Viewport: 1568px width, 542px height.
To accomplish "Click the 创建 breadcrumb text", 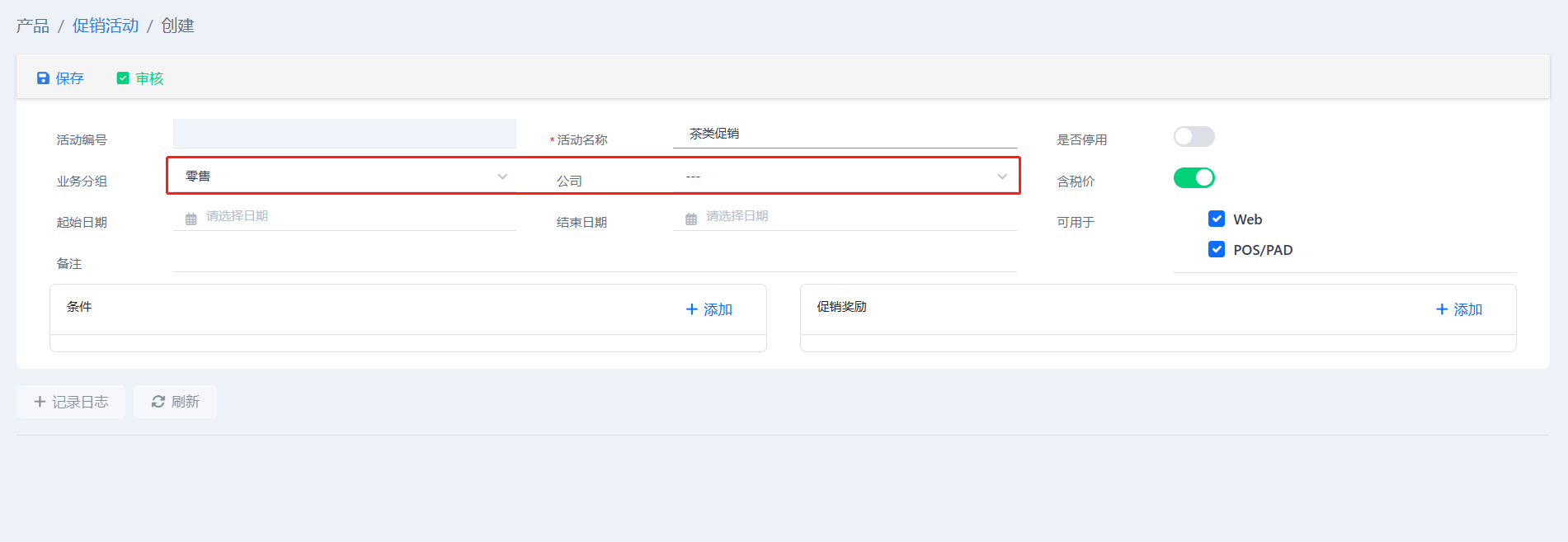I will pyautogui.click(x=177, y=26).
